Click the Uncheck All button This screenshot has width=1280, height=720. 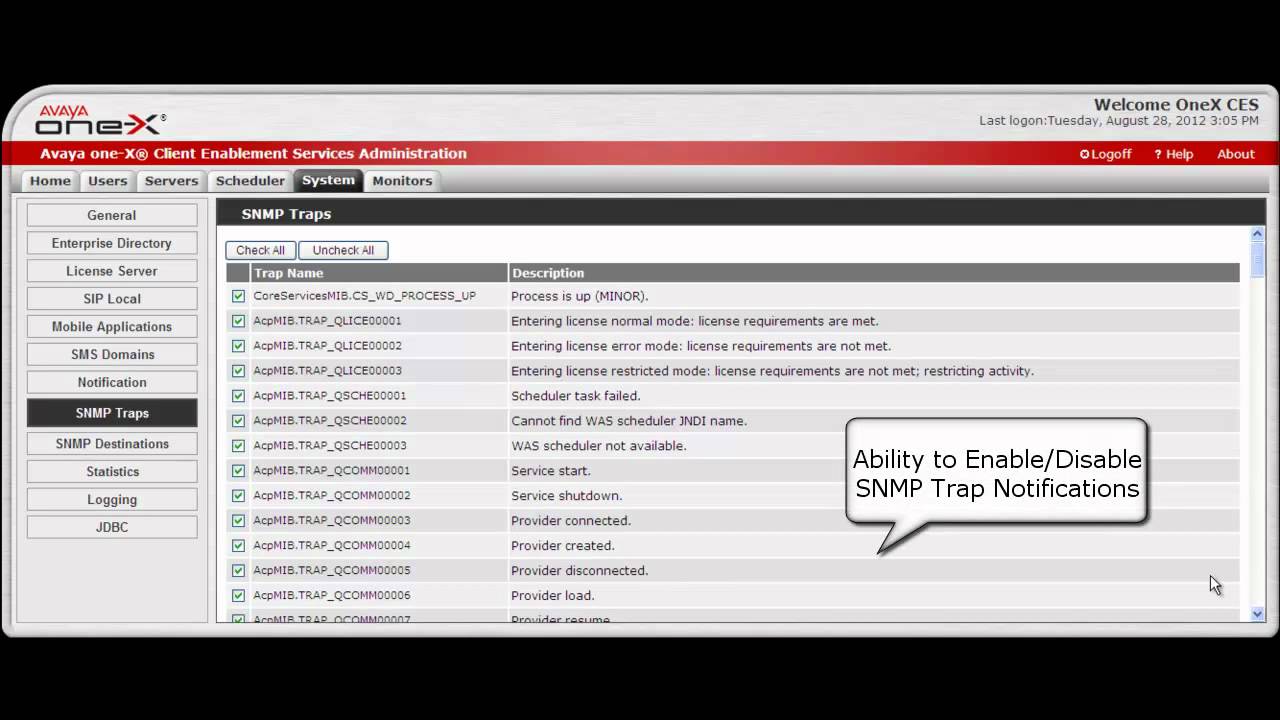pyautogui.click(x=343, y=250)
